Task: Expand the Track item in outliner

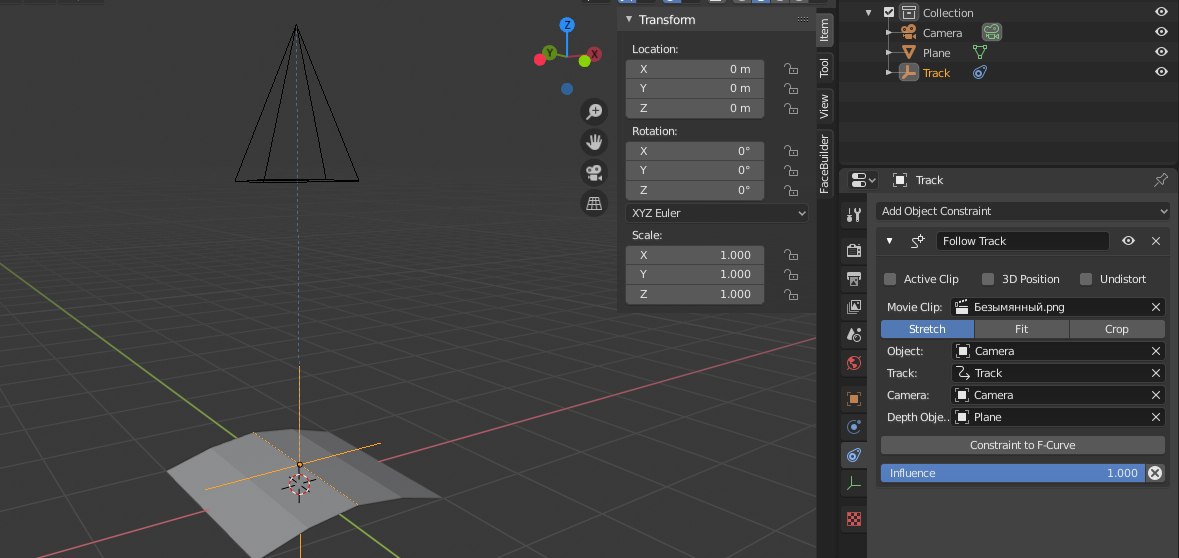Action: (x=889, y=72)
